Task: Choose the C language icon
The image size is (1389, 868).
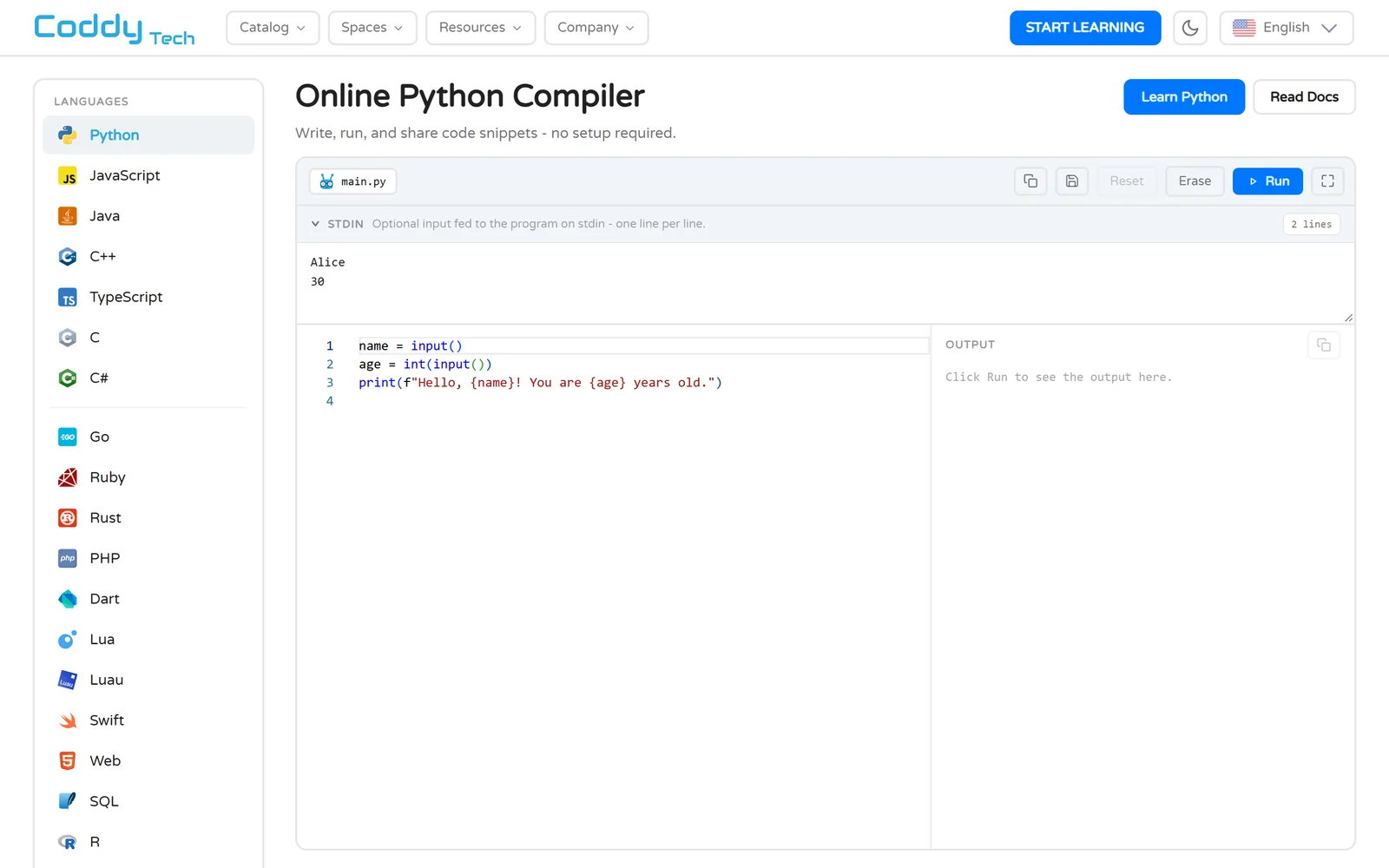Action: 68,338
